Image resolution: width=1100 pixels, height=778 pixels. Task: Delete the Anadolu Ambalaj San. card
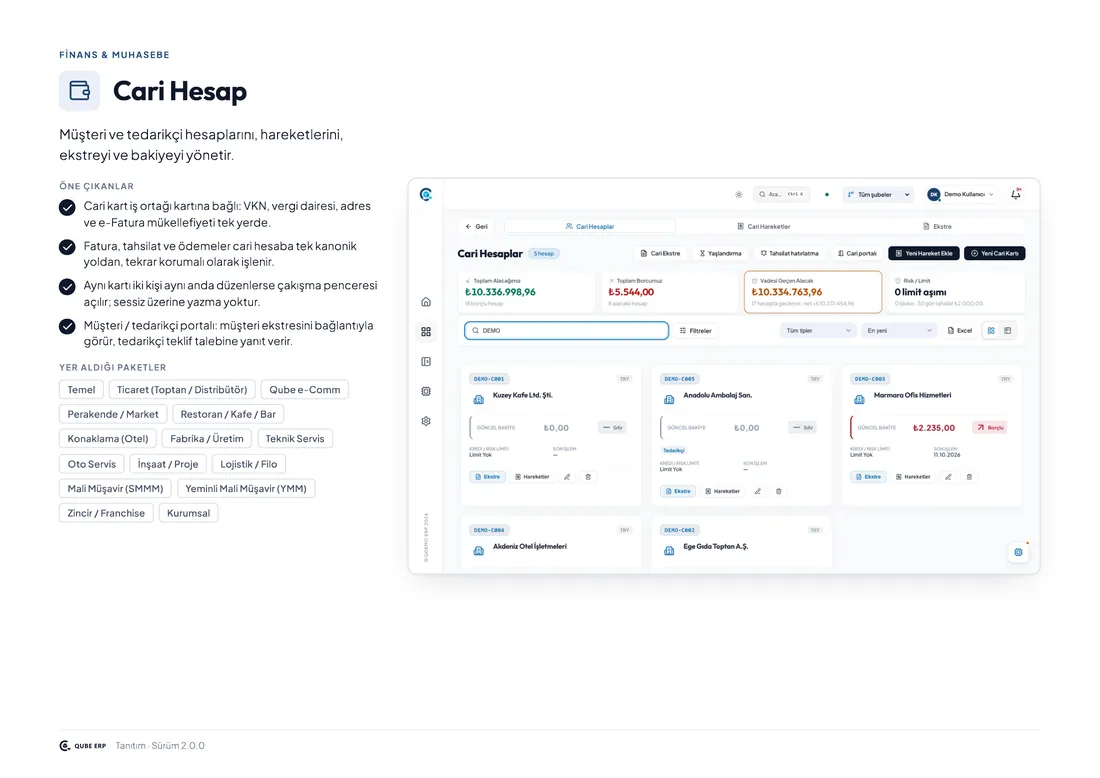779,491
